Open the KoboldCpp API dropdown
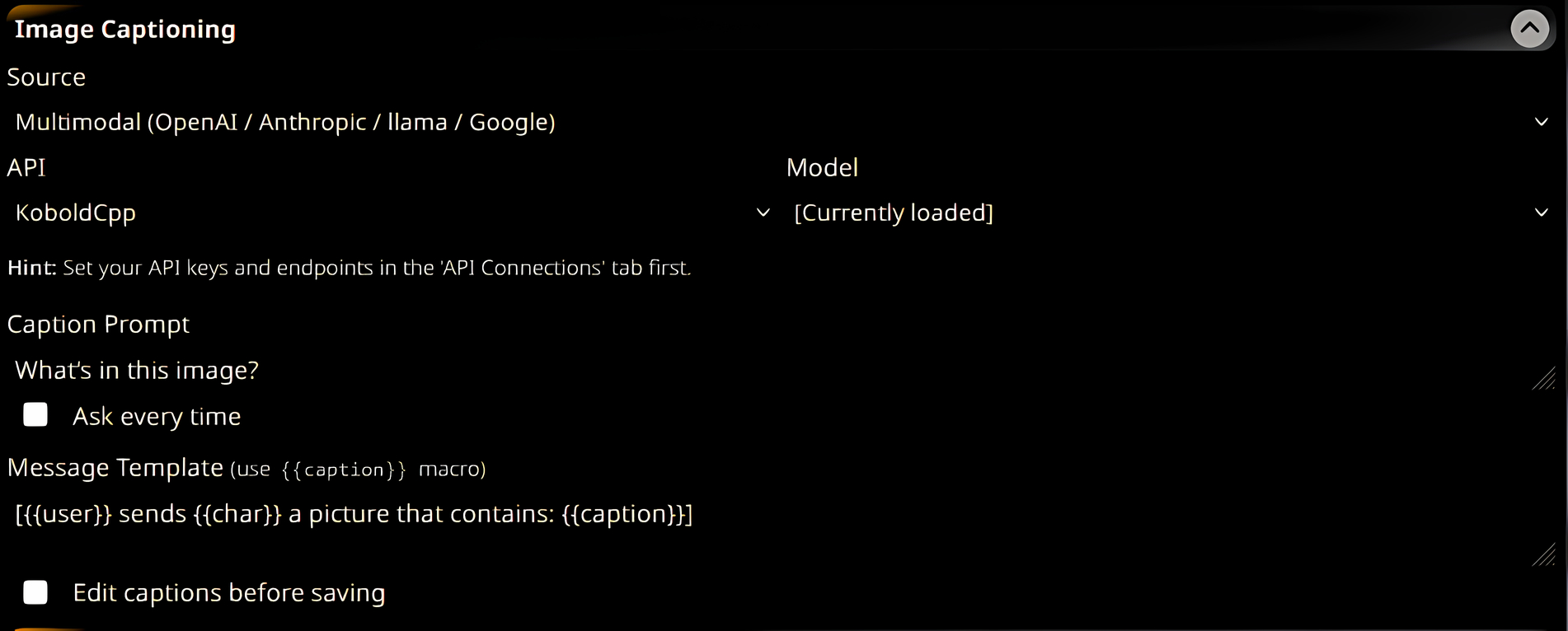 (387, 213)
